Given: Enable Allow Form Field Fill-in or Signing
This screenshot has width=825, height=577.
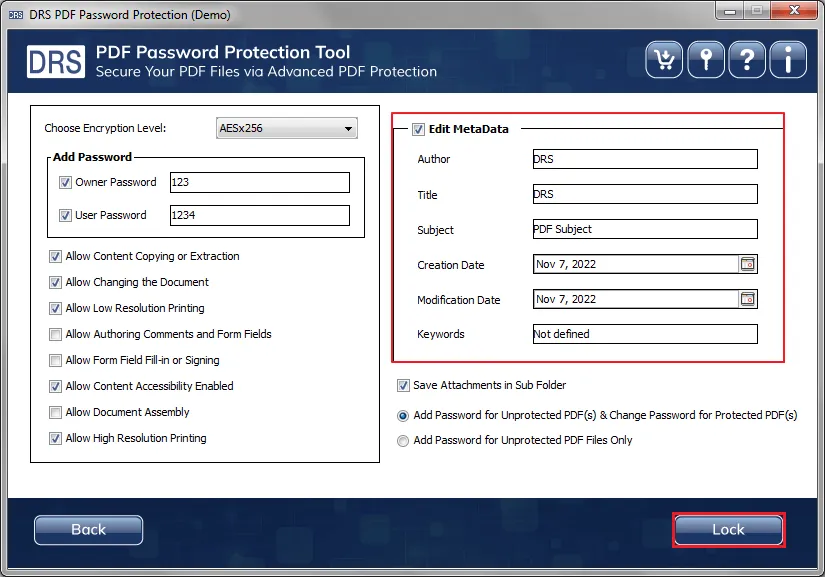Looking at the screenshot, I should coord(55,360).
